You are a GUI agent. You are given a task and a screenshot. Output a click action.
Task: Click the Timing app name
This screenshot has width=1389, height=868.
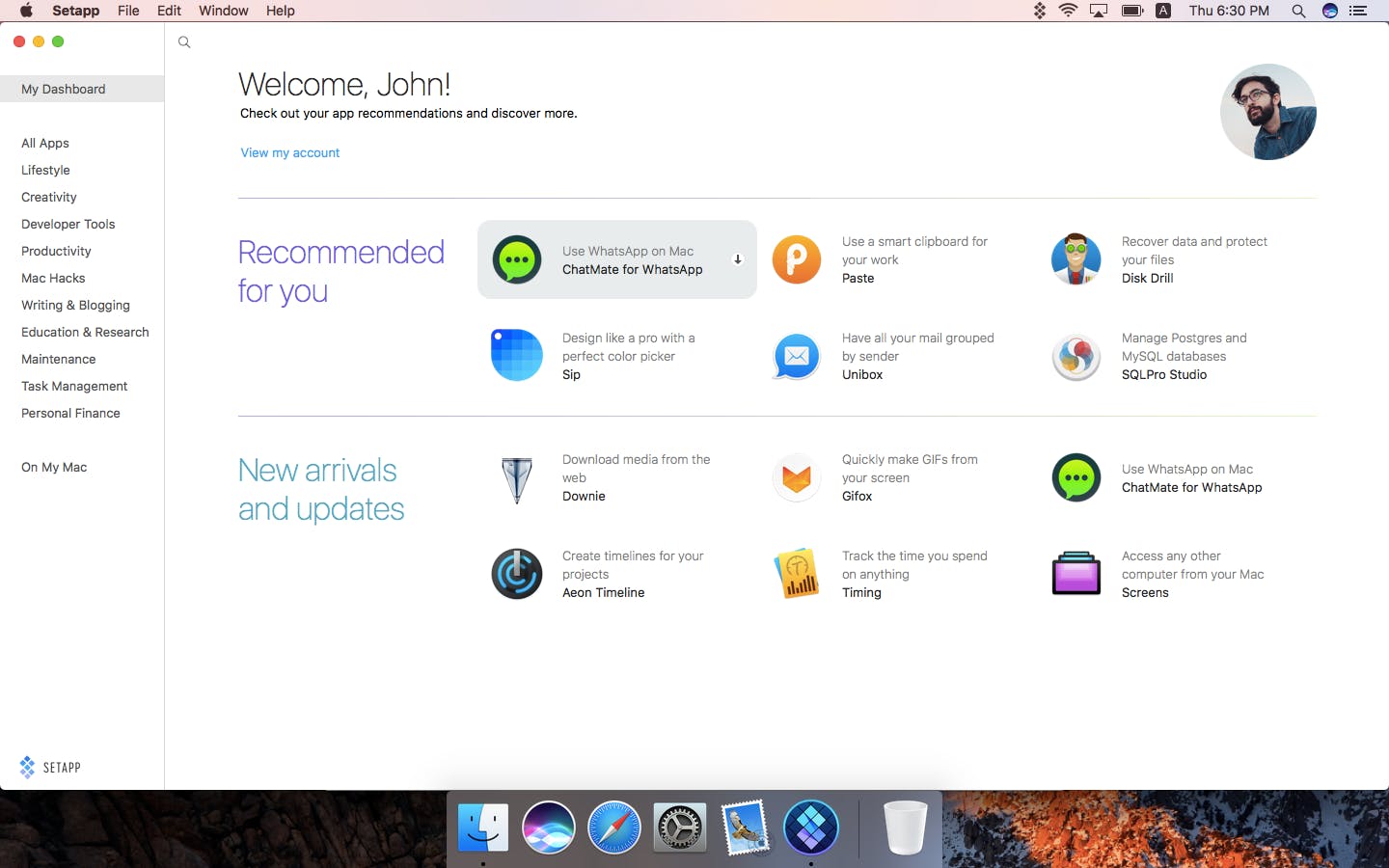pos(862,592)
